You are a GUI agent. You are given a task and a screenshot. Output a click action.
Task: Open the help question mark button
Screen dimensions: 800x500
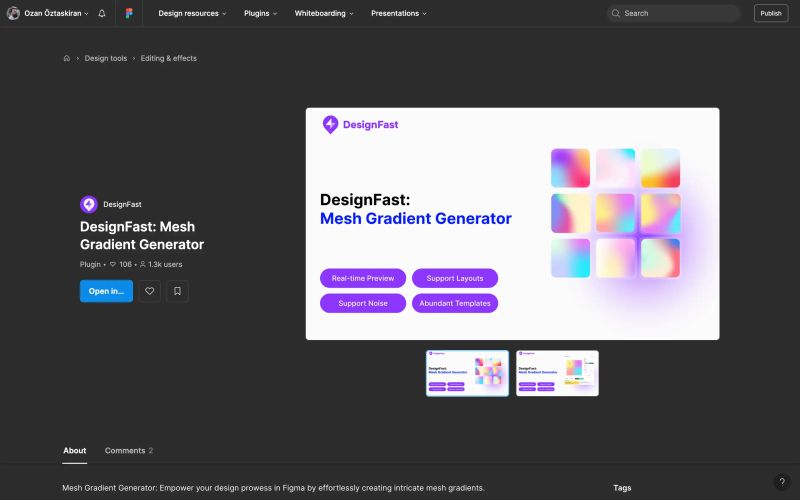(782, 482)
